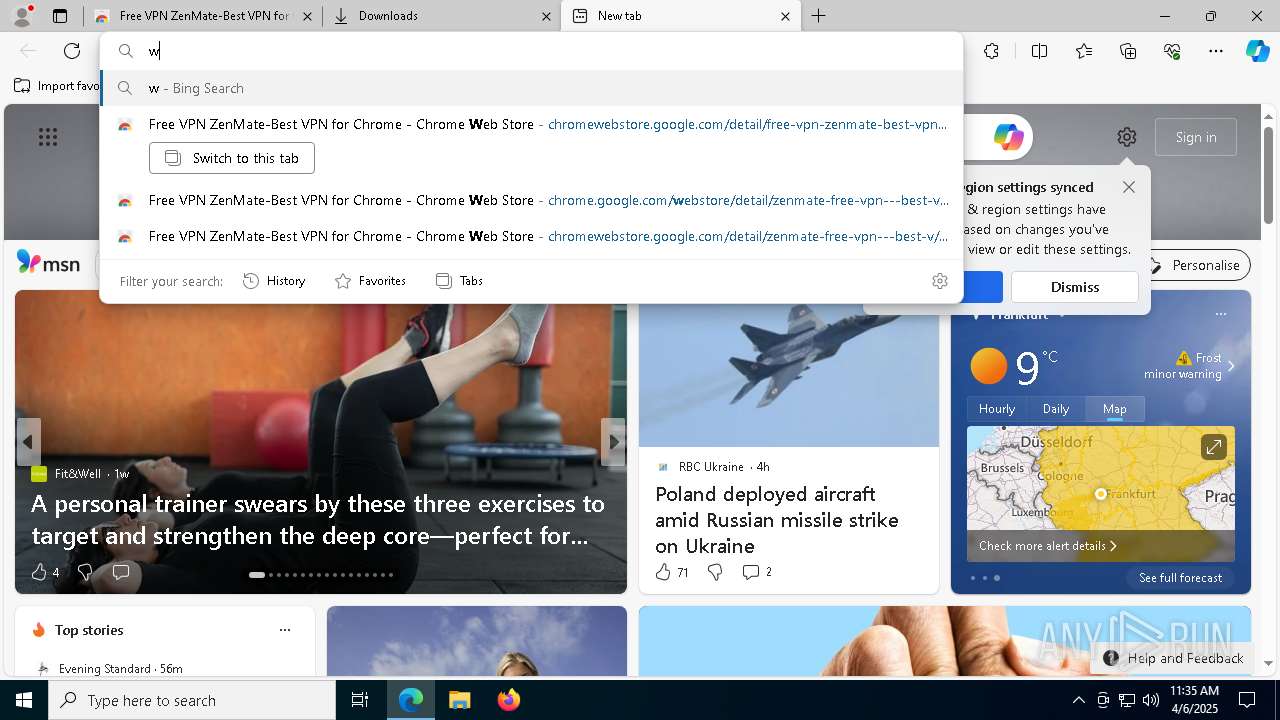The height and width of the screenshot is (720, 1280).
Task: Switch to the Downloads tab
Action: click(x=440, y=16)
